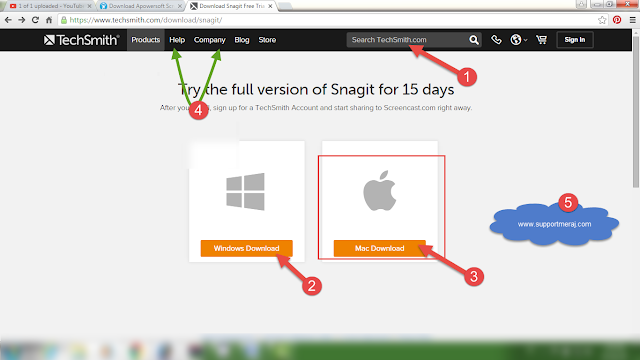Focus the Search TechSmith.com field

407,40
